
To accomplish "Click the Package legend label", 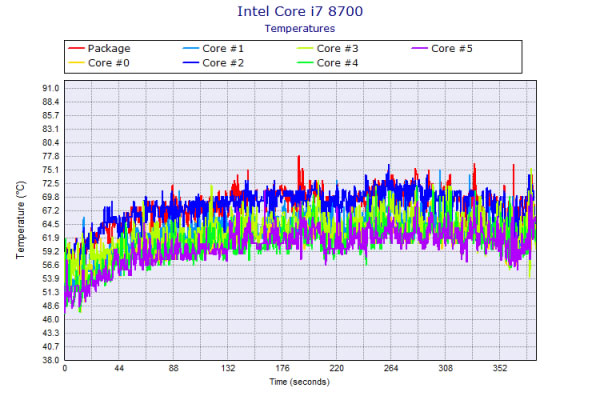I will 109,49.
